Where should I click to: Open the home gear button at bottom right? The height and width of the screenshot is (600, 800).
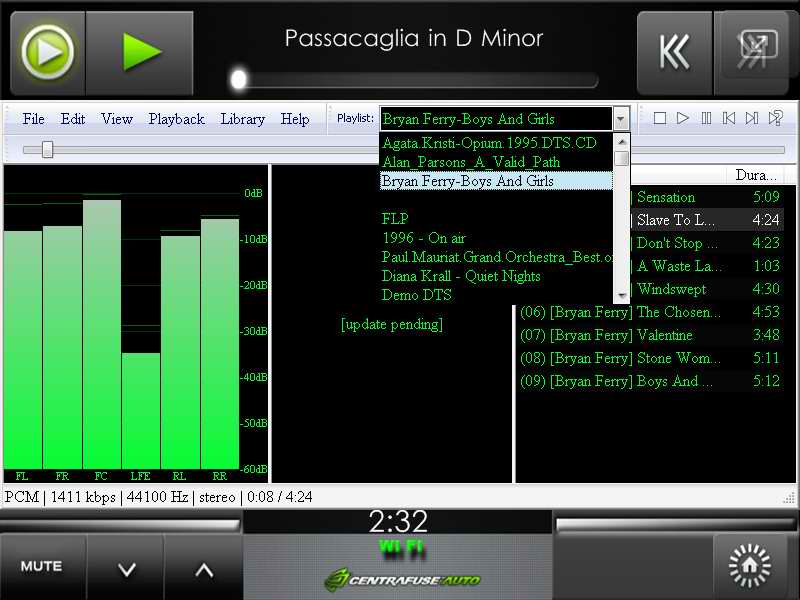pos(749,566)
